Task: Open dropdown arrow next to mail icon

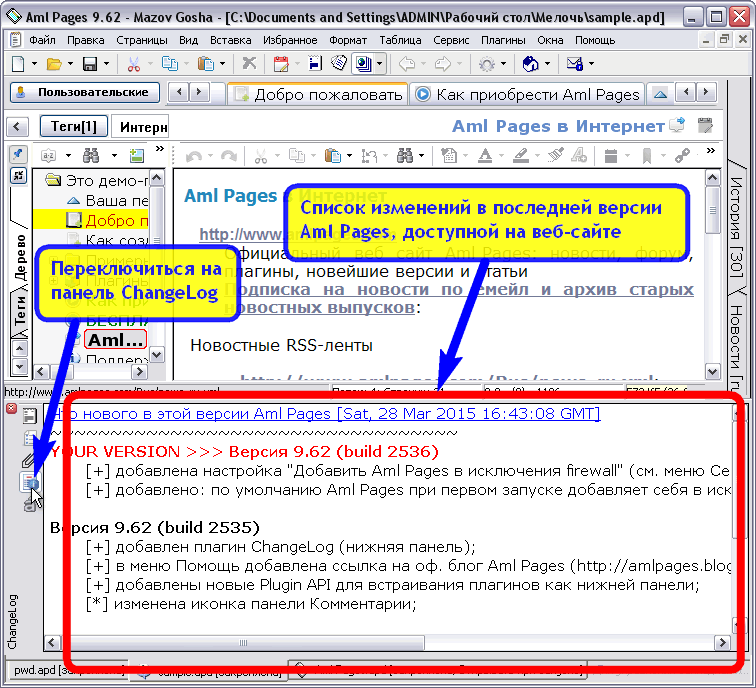Action: coord(592,63)
